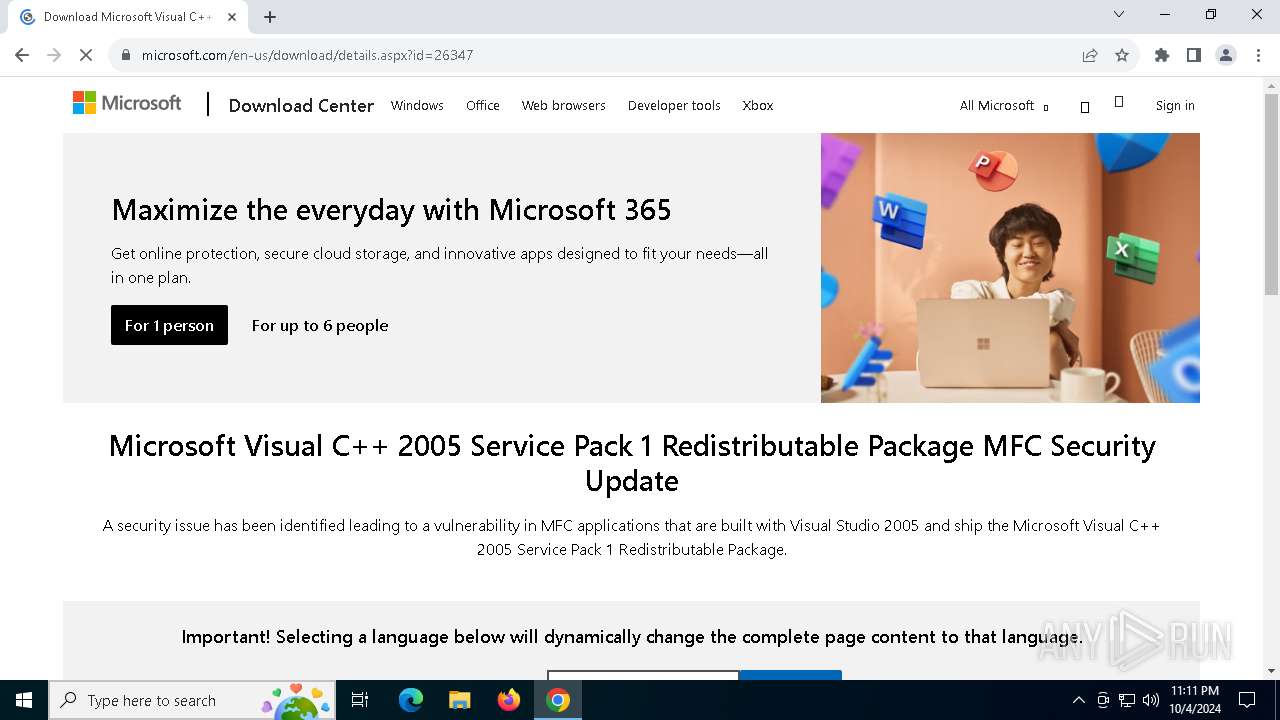Click the For 1 person button

169,325
